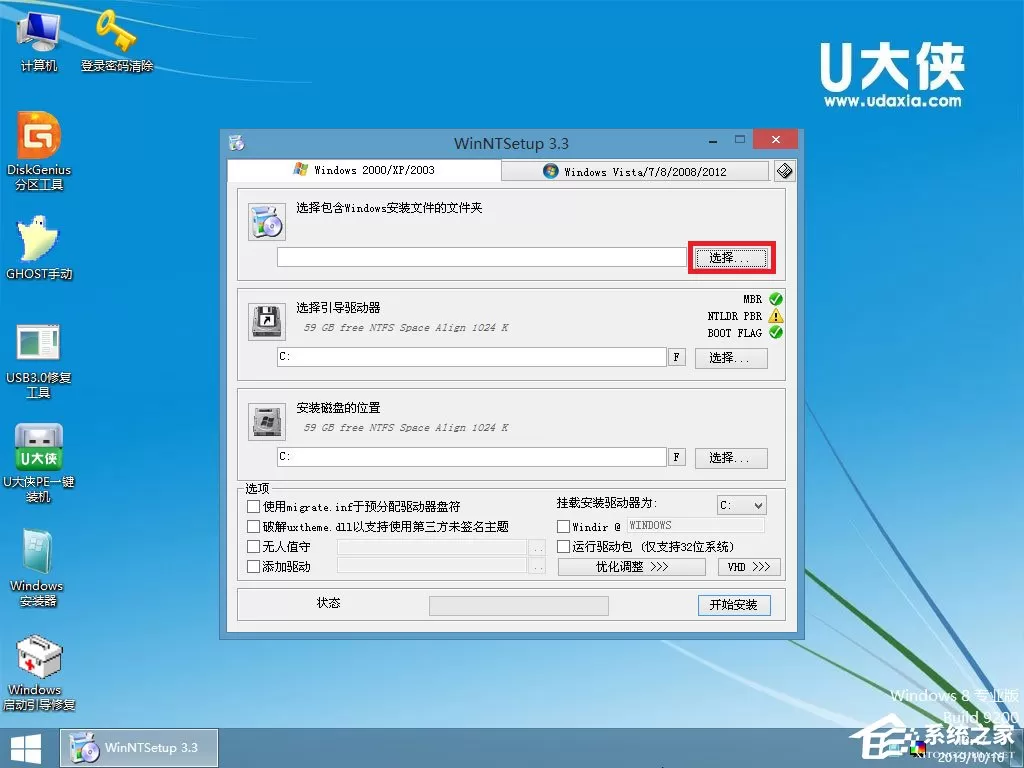Click the NTLDR PBR yellow warning icon
The image size is (1024, 768).
pos(776,316)
